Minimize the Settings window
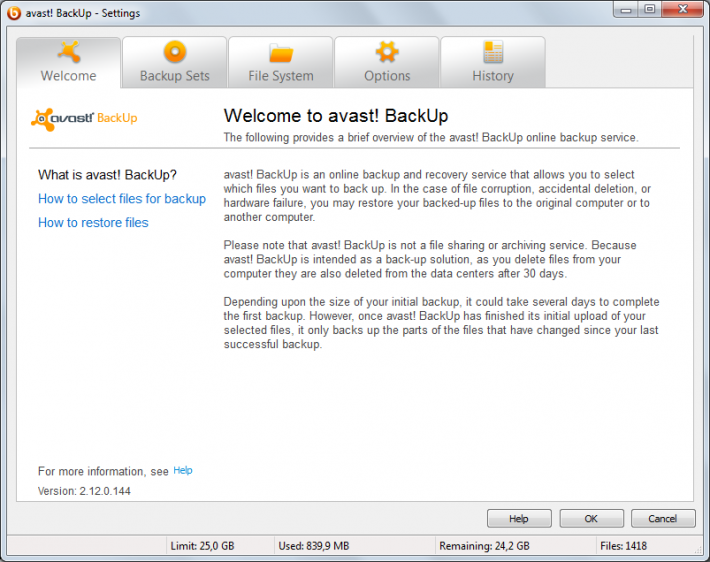This screenshot has width=710, height=562. pyautogui.click(x=626, y=9)
